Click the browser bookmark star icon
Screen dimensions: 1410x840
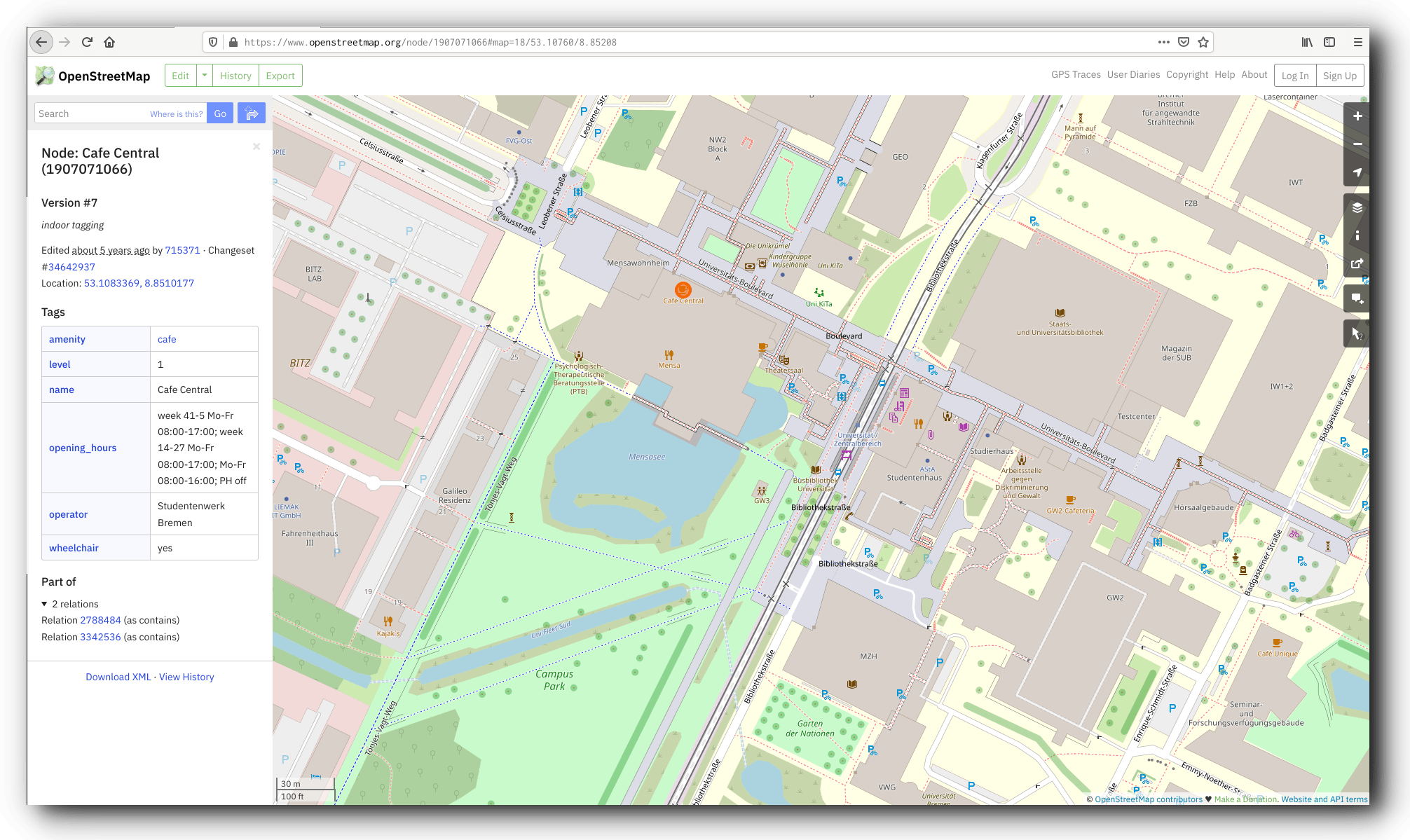coord(1203,42)
